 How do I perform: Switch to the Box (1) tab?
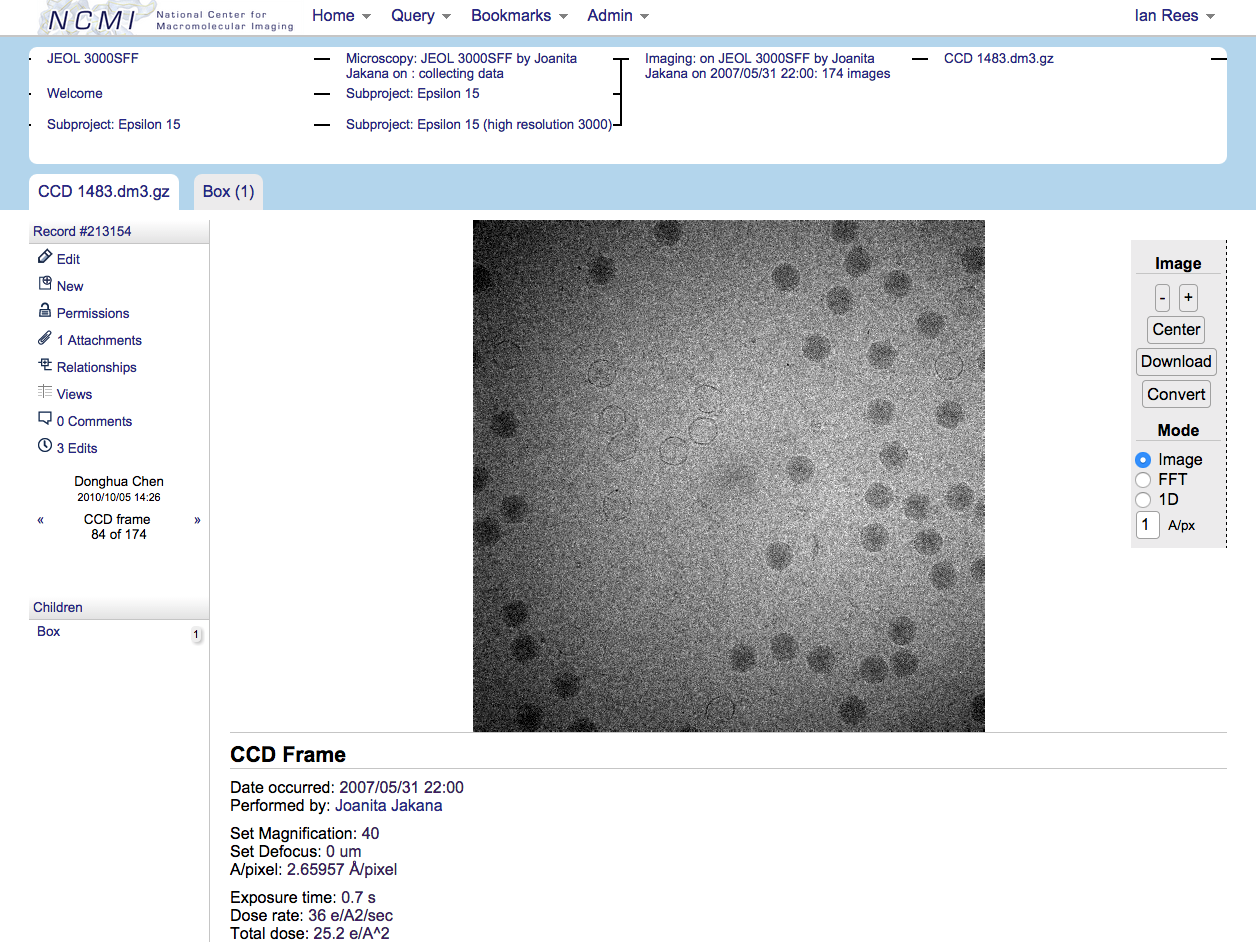(x=228, y=191)
